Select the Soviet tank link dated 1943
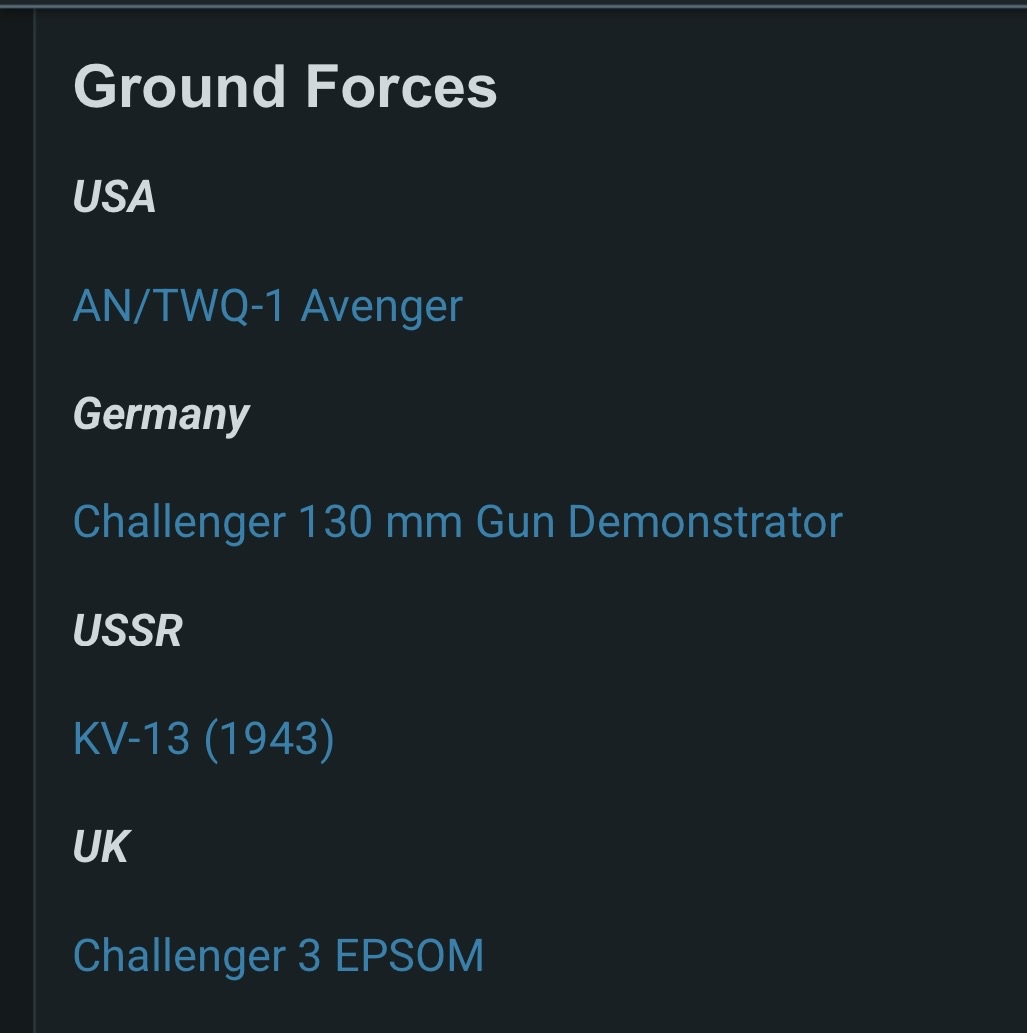 coord(203,739)
